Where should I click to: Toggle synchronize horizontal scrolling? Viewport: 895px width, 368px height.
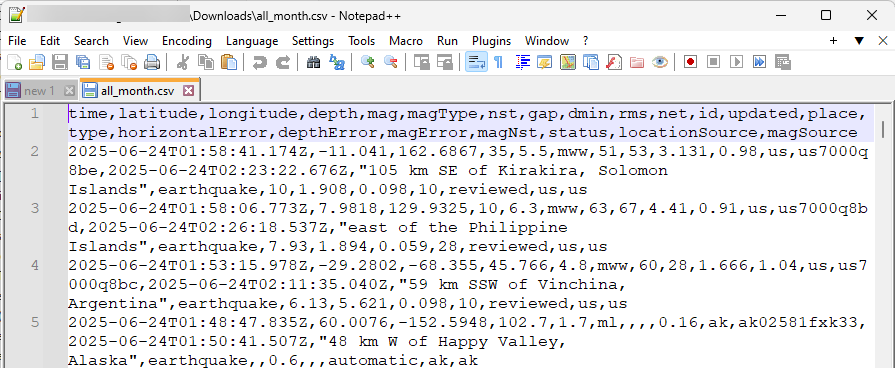pyautogui.click(x=445, y=62)
